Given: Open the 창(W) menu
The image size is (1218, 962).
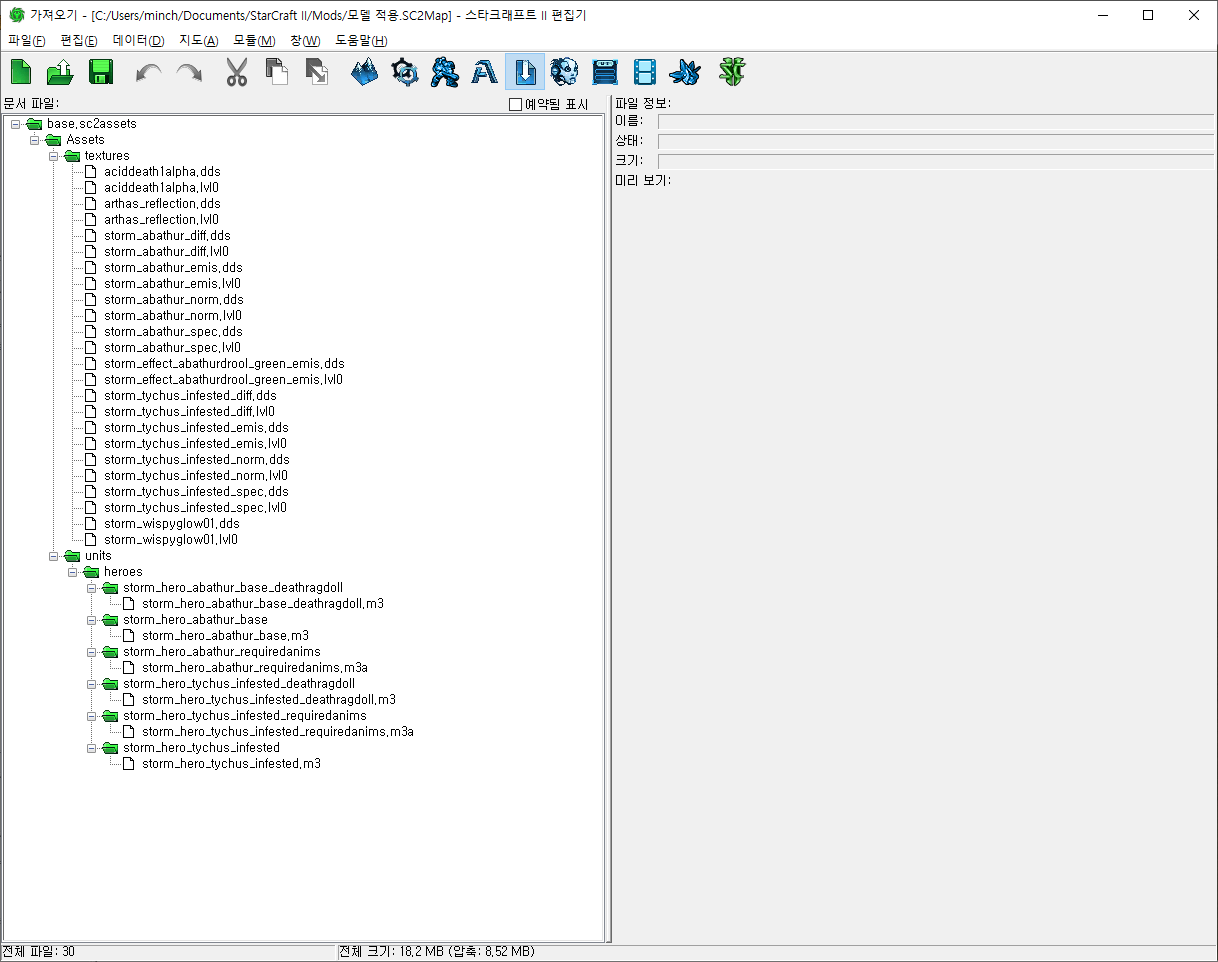Looking at the screenshot, I should (x=305, y=40).
